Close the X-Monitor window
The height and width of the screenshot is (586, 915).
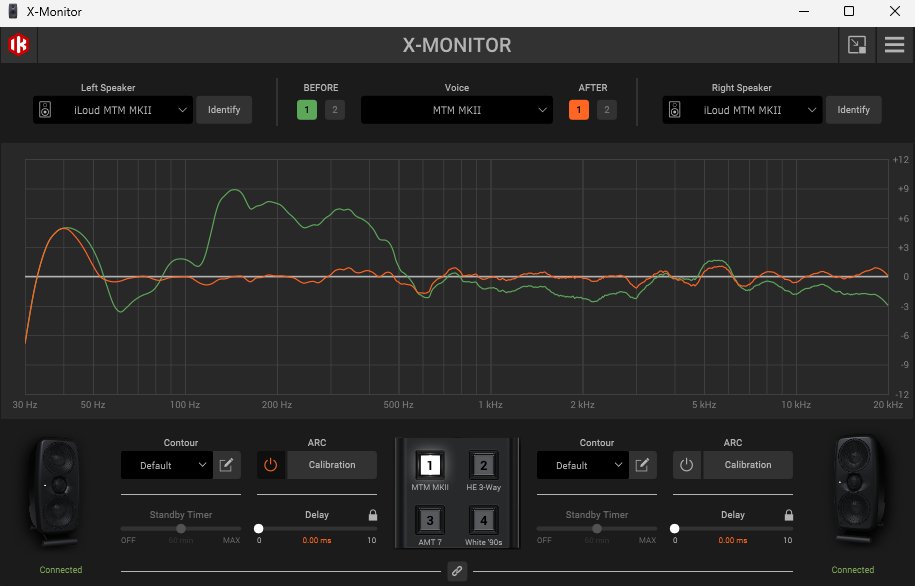click(x=895, y=11)
